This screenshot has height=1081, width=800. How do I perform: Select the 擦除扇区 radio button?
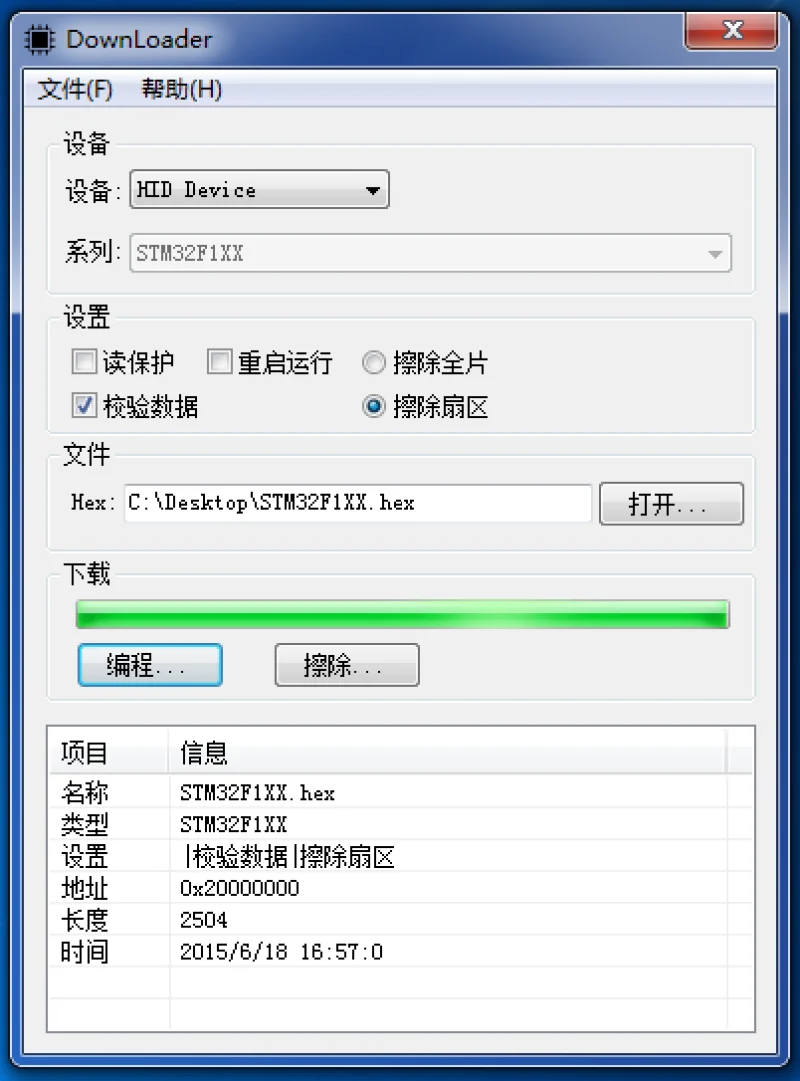(373, 406)
